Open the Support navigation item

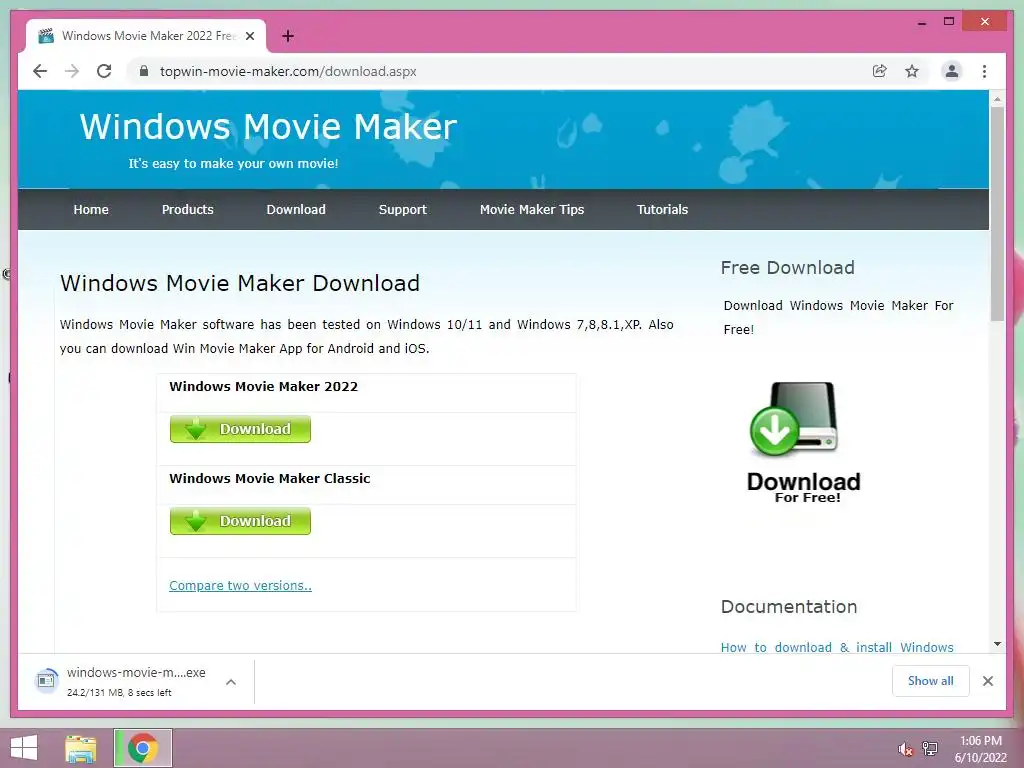point(402,210)
